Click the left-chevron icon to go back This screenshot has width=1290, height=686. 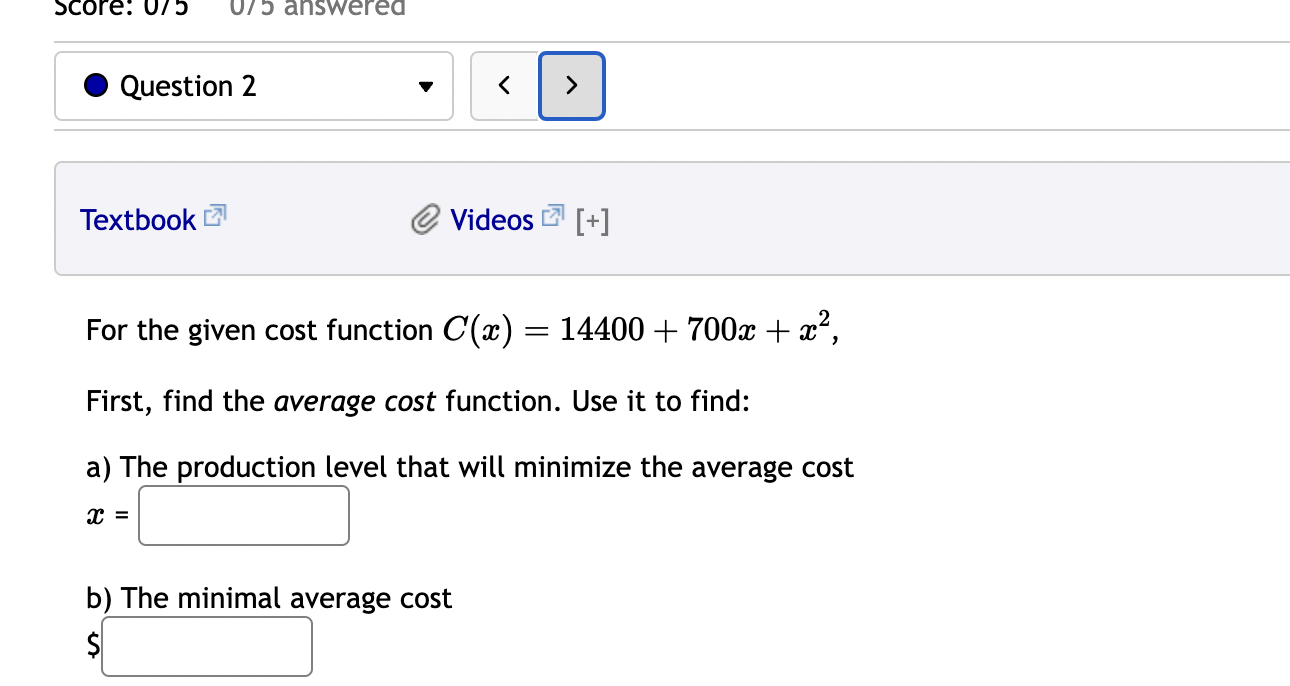point(504,86)
